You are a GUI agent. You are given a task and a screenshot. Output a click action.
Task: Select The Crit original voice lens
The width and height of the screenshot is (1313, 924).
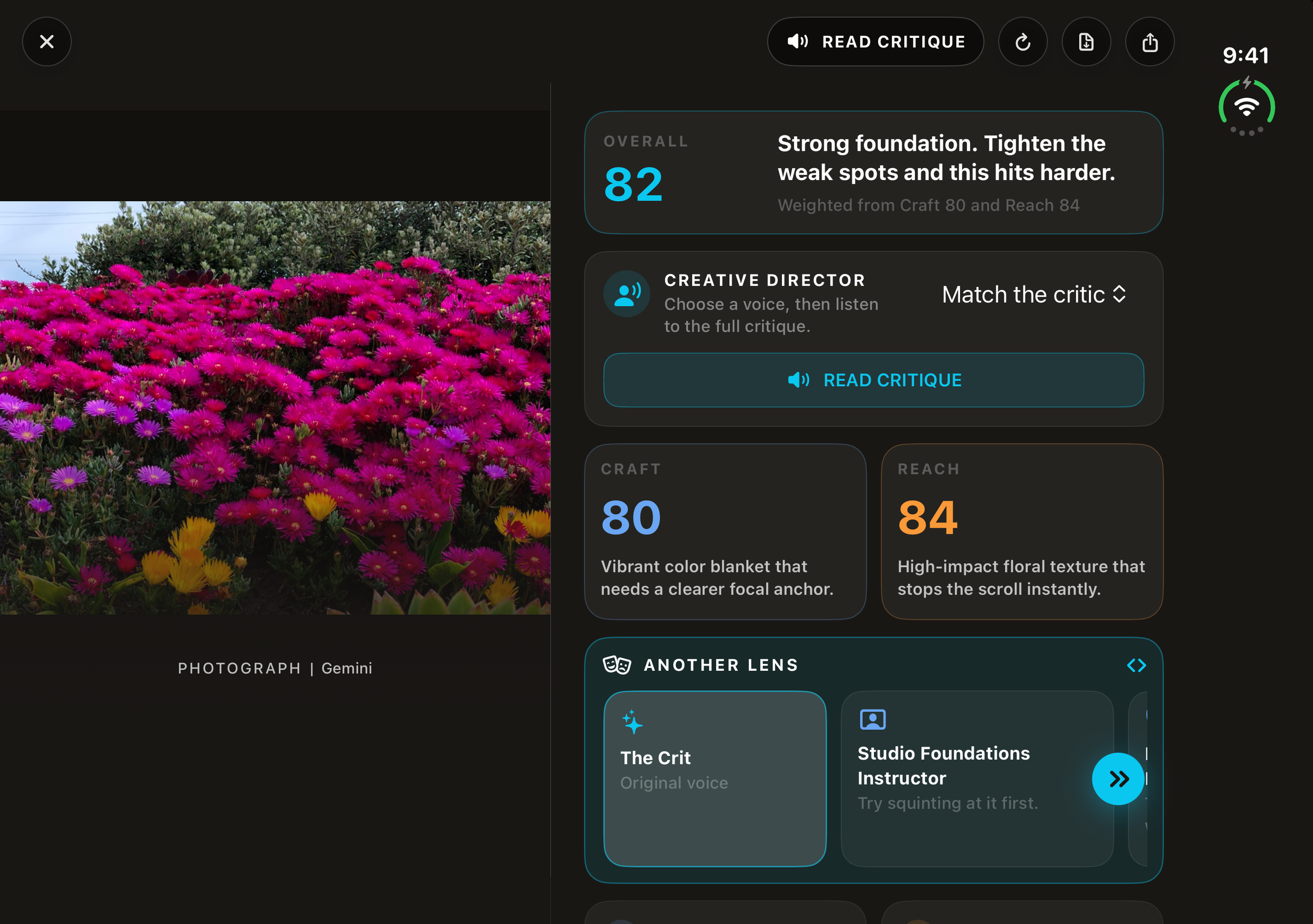[x=715, y=778]
